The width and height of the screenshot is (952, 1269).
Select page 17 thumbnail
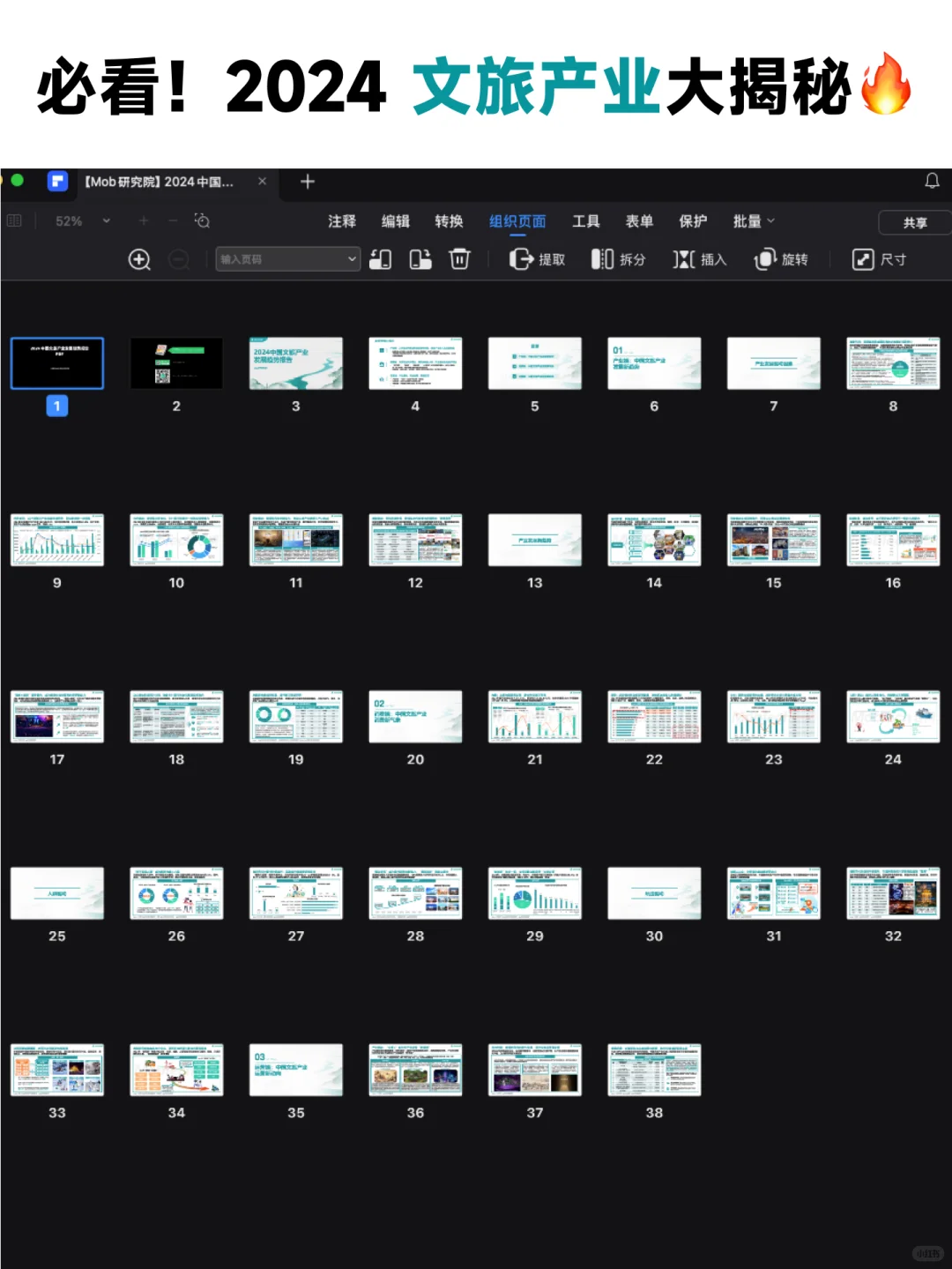coord(57,716)
